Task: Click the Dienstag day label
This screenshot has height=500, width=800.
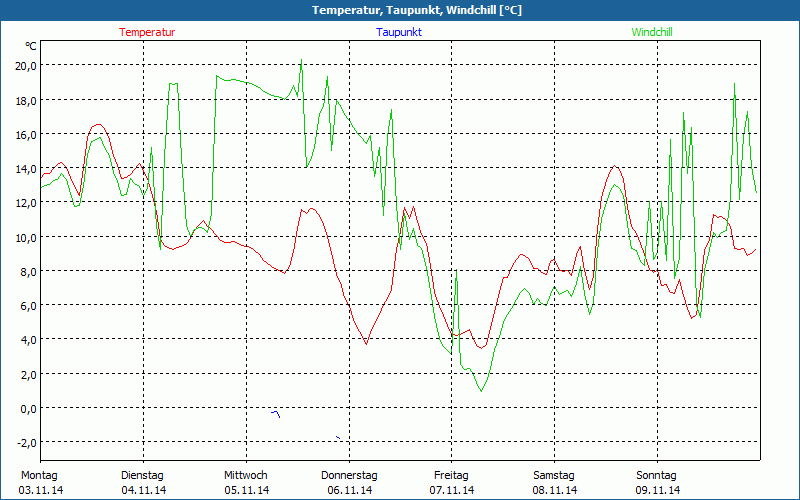Action: pyautogui.click(x=142, y=475)
